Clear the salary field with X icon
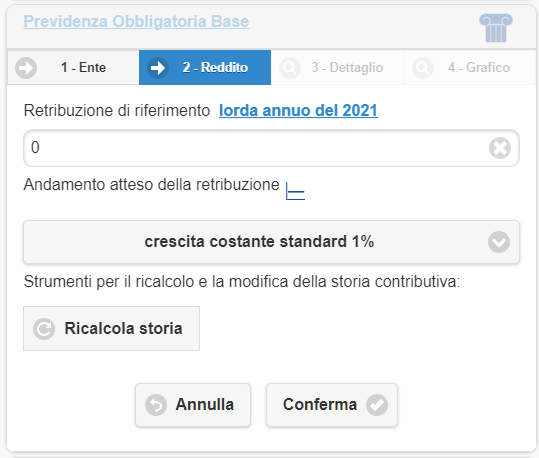539x458 pixels. pos(500,148)
